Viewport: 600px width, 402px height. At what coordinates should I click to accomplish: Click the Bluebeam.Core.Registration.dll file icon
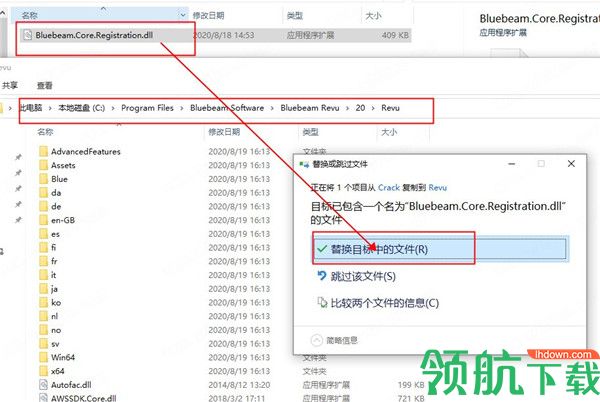point(28,35)
